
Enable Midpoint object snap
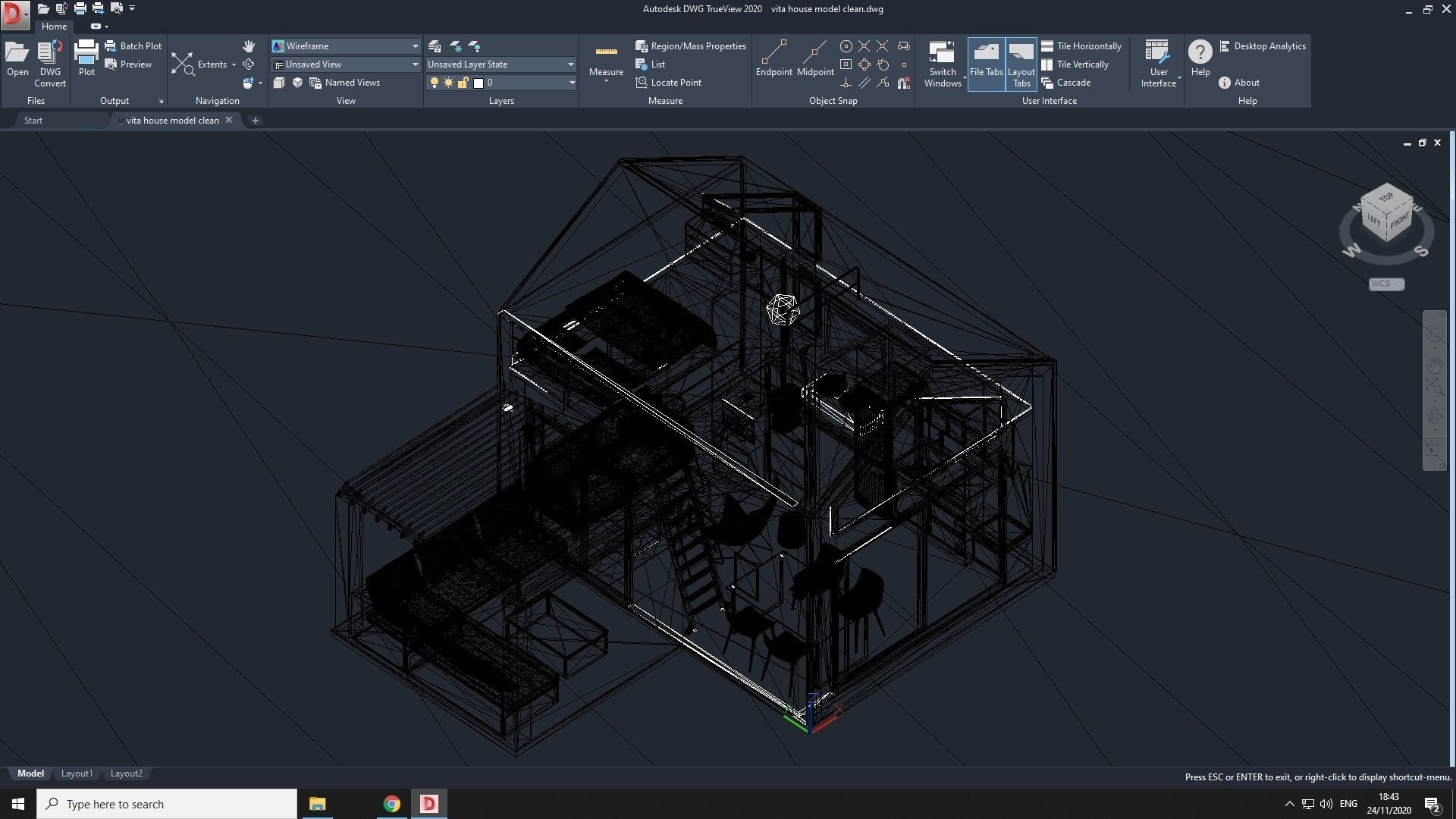[815, 58]
